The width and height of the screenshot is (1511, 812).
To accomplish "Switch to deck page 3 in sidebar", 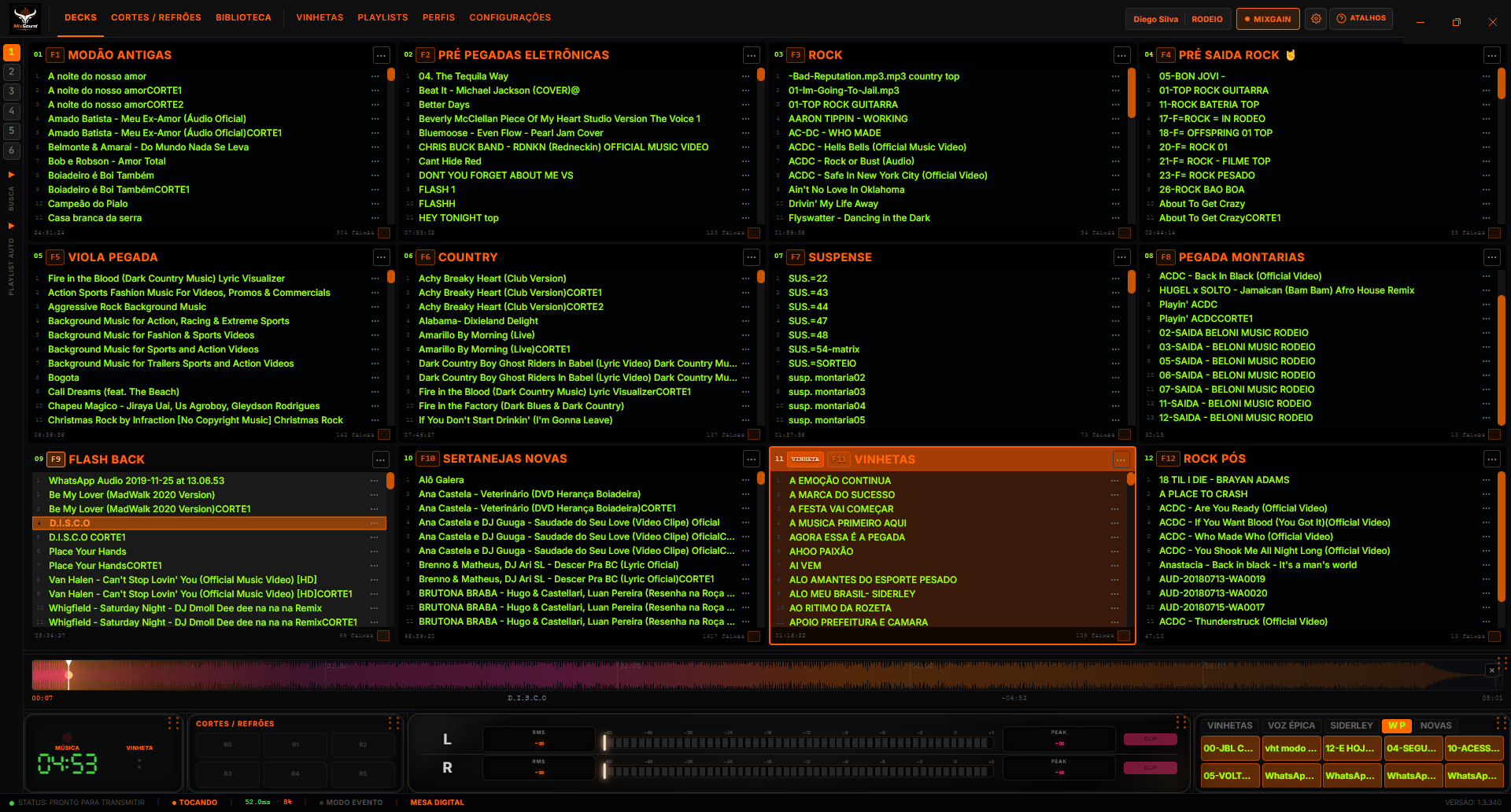I will pos(12,91).
